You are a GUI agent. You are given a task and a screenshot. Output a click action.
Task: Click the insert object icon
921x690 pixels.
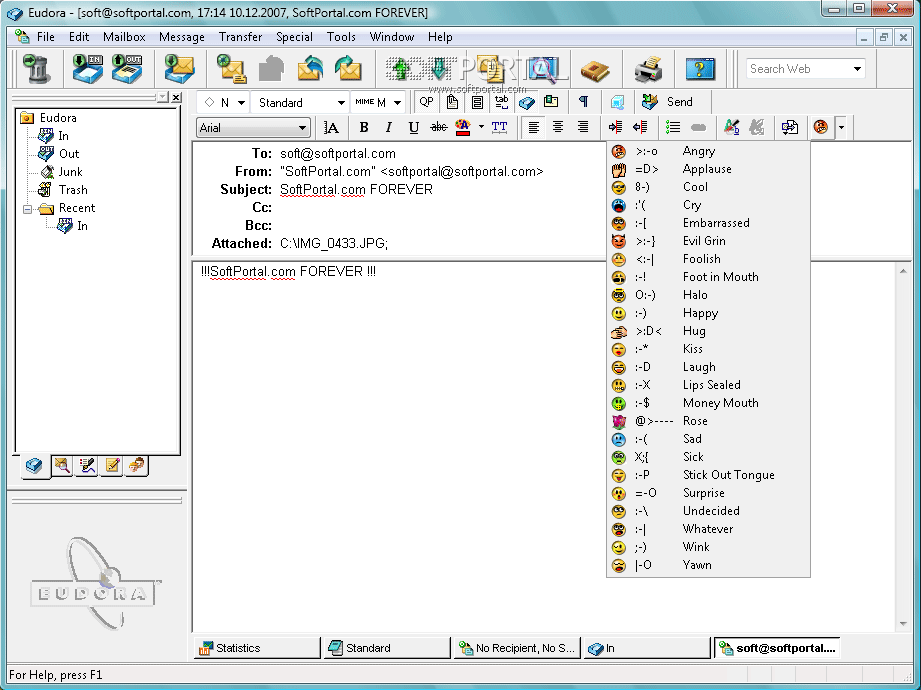pos(790,127)
